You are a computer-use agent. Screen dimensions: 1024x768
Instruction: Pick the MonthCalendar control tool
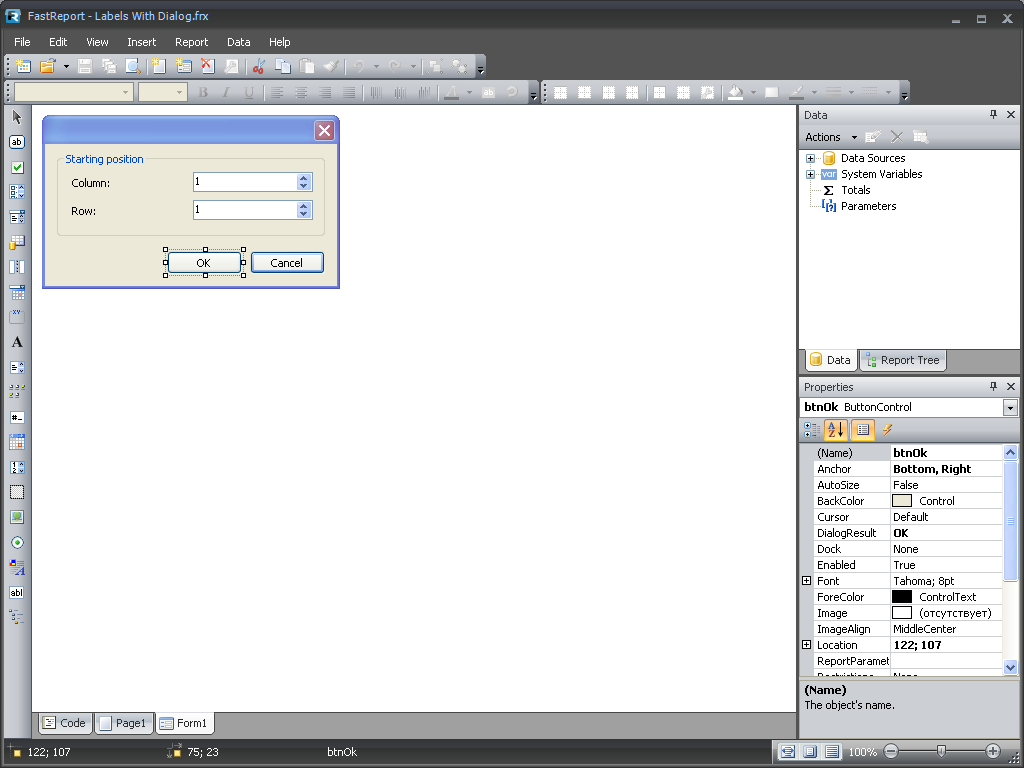(17, 442)
